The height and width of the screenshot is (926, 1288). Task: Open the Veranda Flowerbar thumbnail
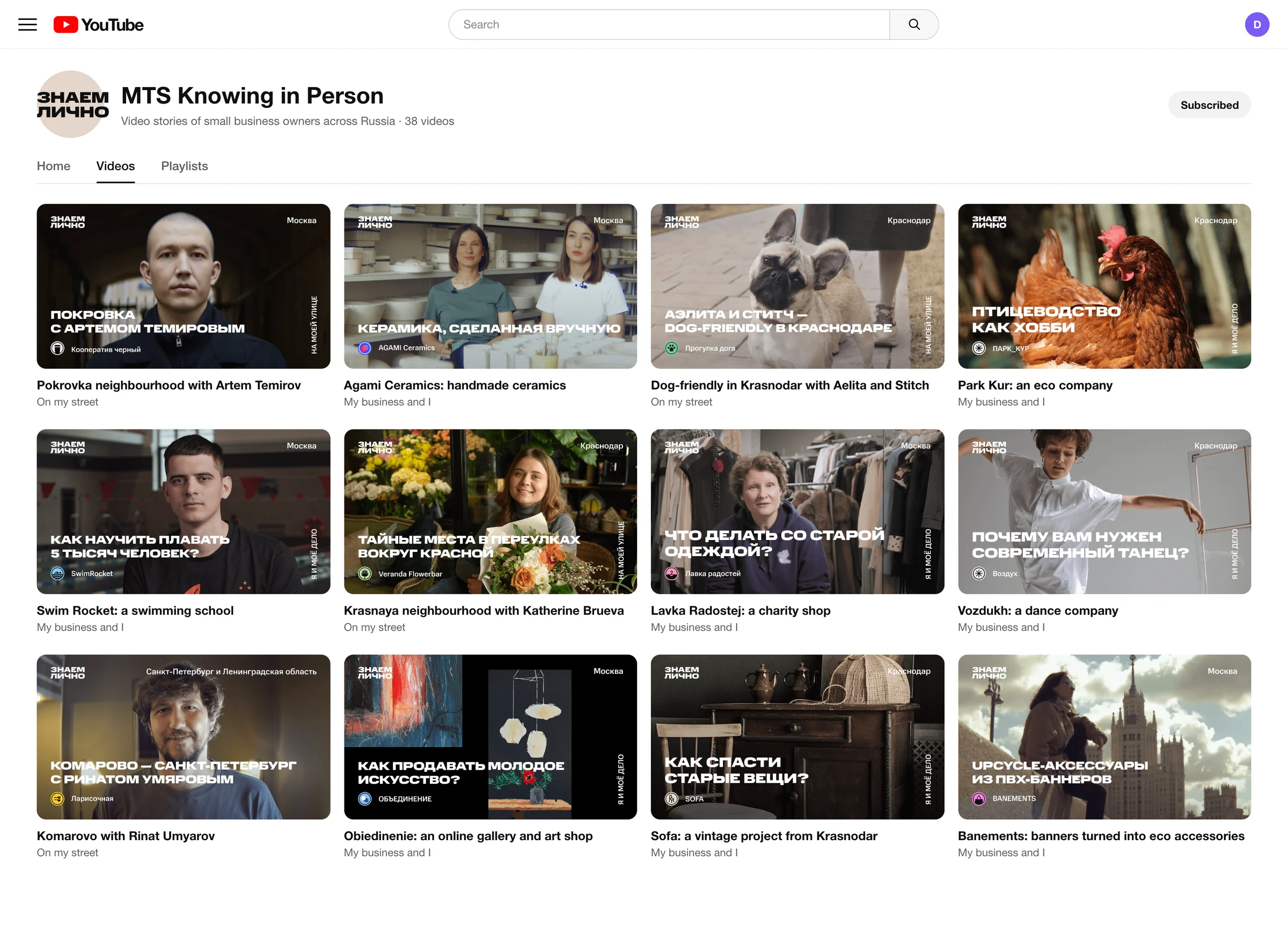point(490,512)
